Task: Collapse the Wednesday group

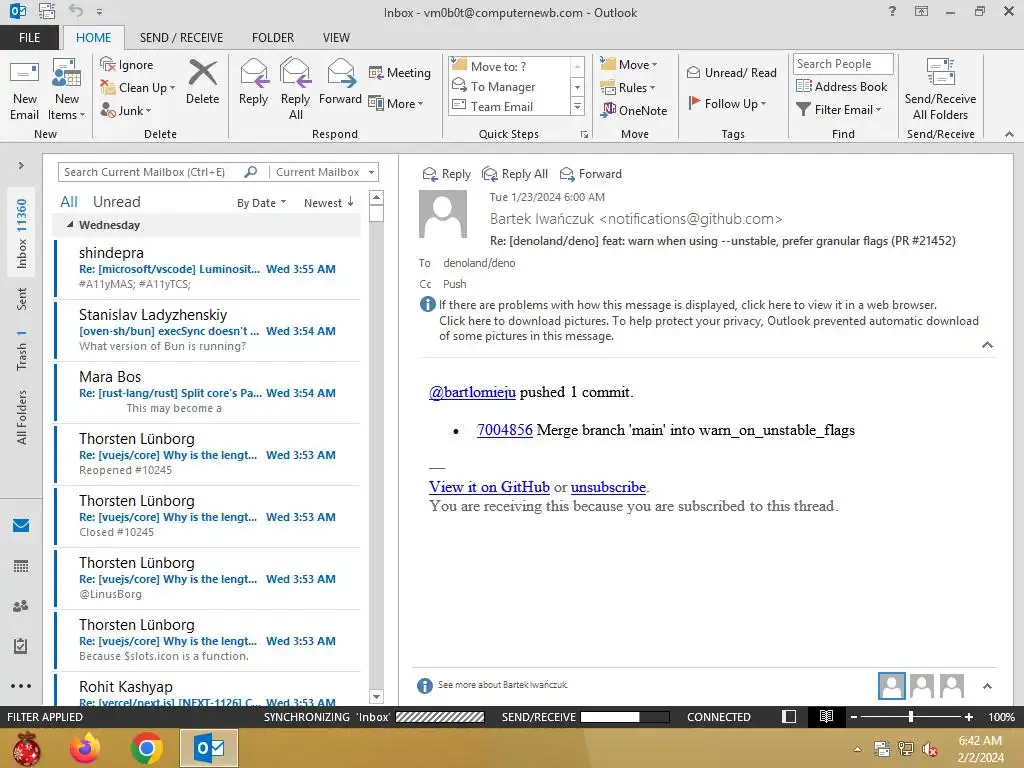Action: 70,225
